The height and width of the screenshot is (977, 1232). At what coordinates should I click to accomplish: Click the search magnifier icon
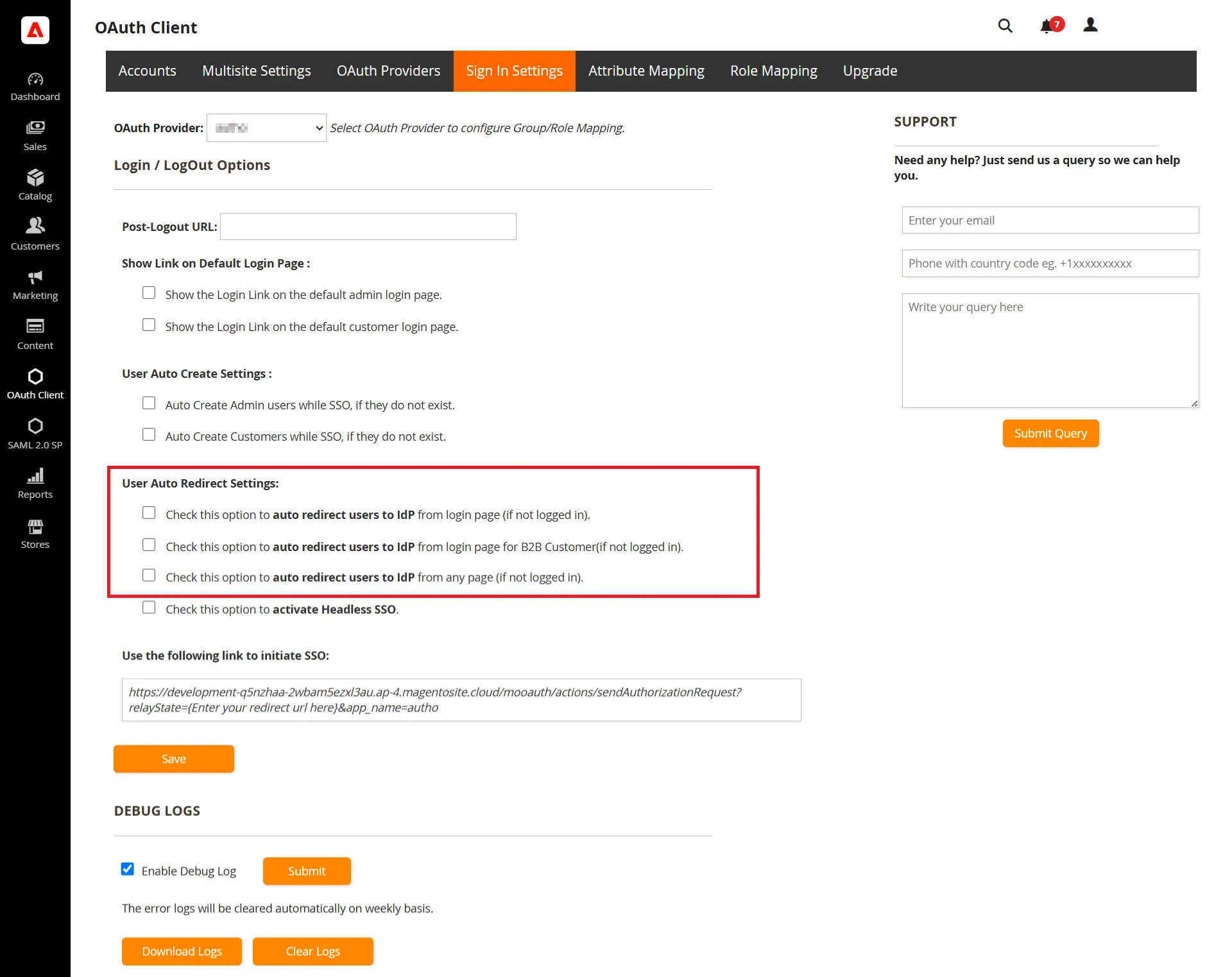1005,26
